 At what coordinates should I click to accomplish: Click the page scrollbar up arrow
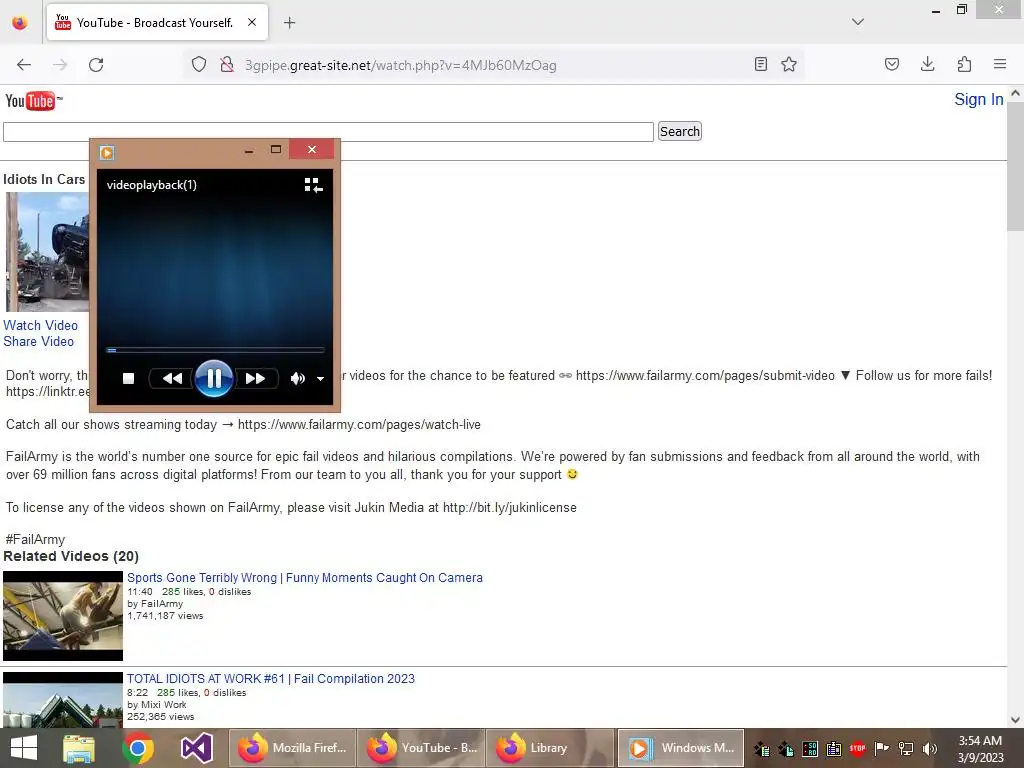pyautogui.click(x=1015, y=94)
